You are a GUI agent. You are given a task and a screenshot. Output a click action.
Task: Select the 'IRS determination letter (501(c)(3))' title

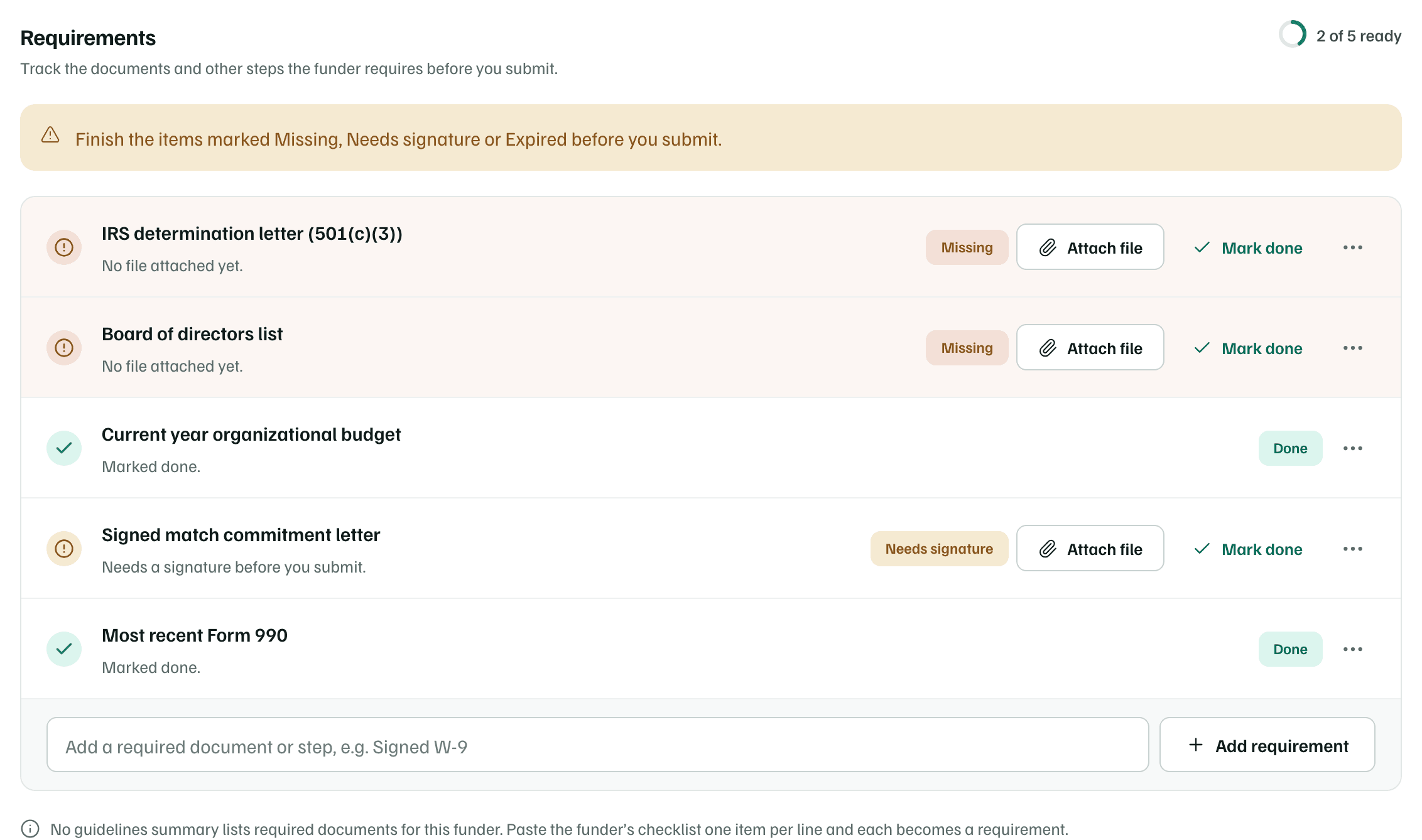[x=252, y=234]
